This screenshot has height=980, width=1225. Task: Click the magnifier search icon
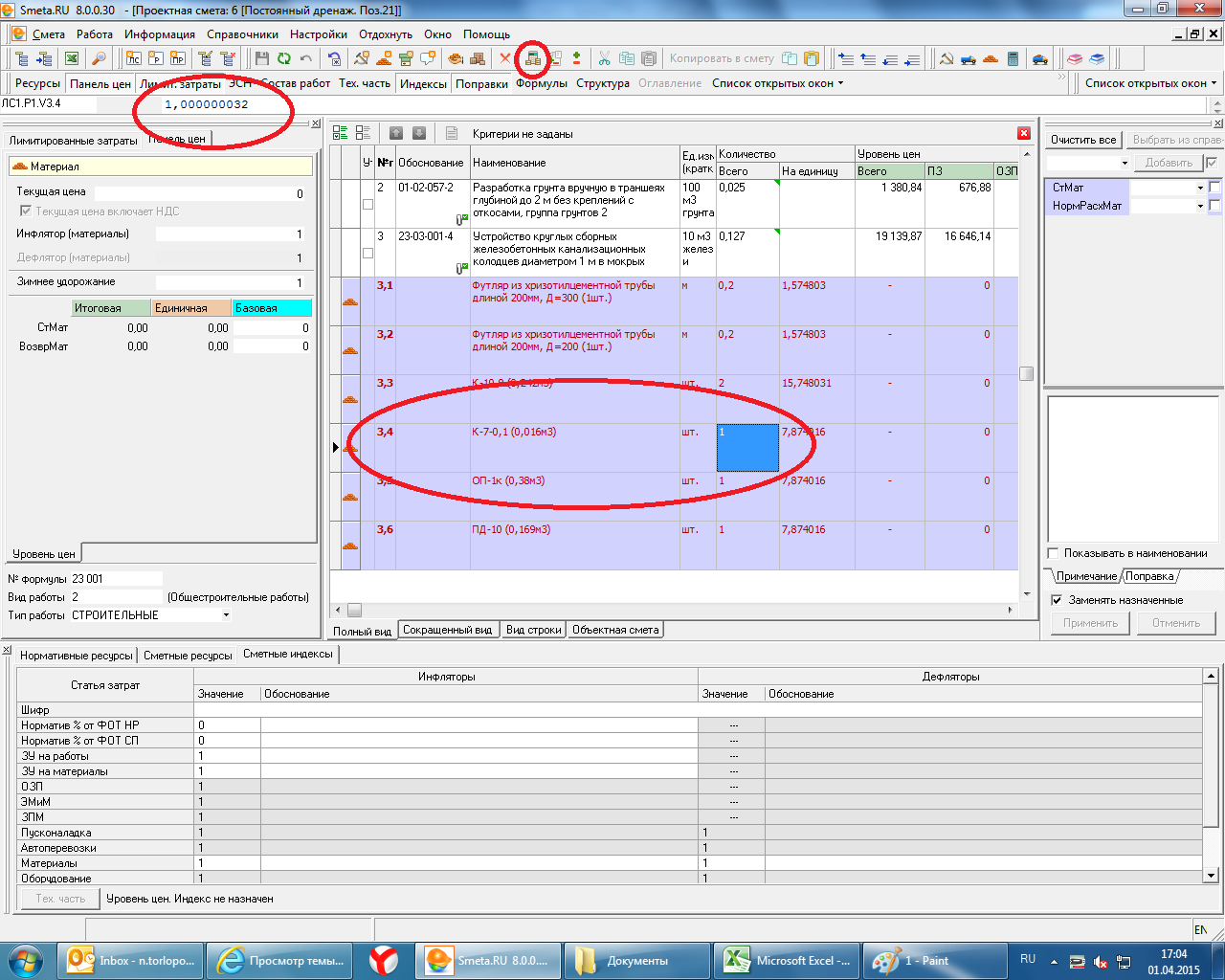(x=98, y=58)
